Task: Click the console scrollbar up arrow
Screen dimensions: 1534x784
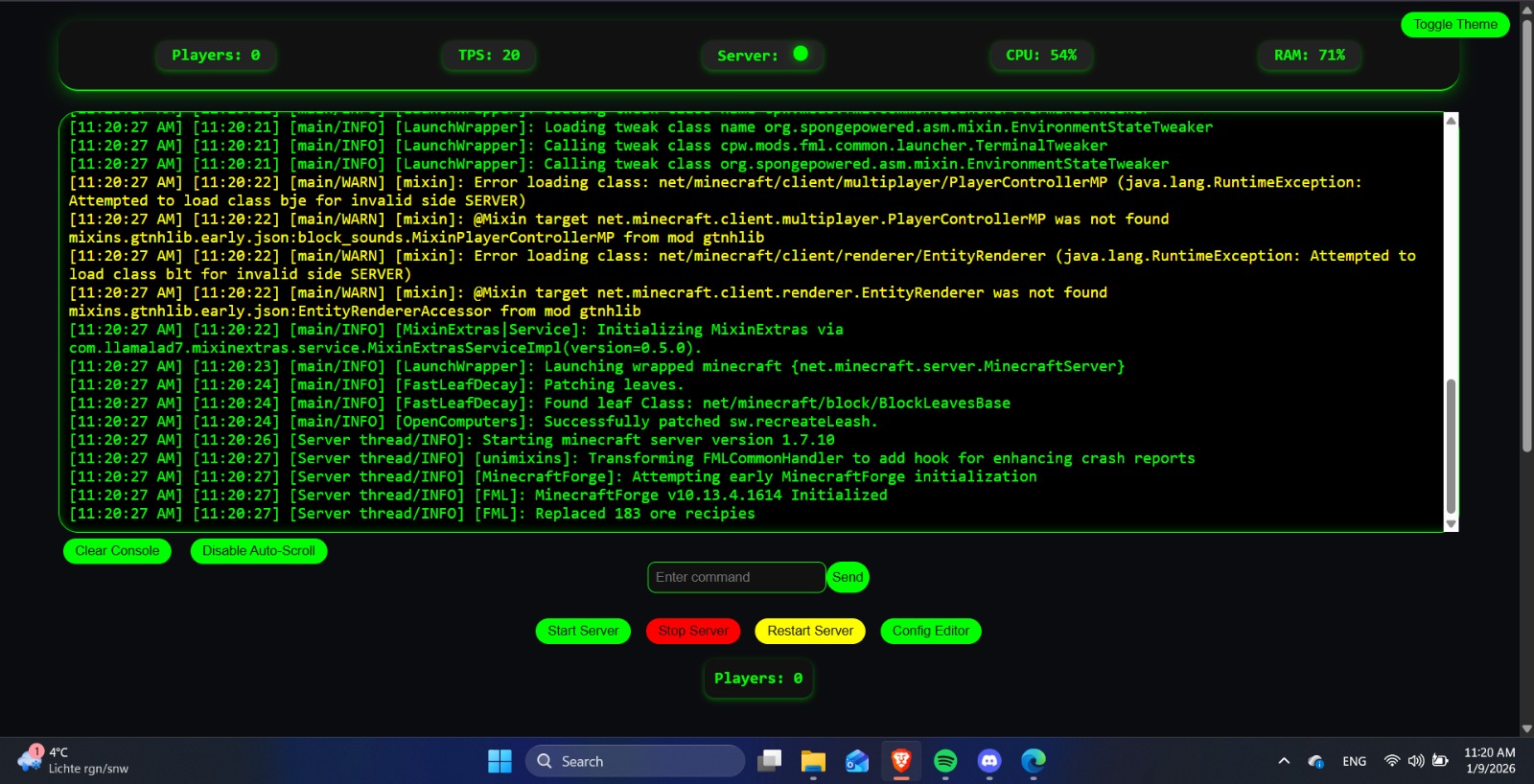Action: click(1451, 121)
